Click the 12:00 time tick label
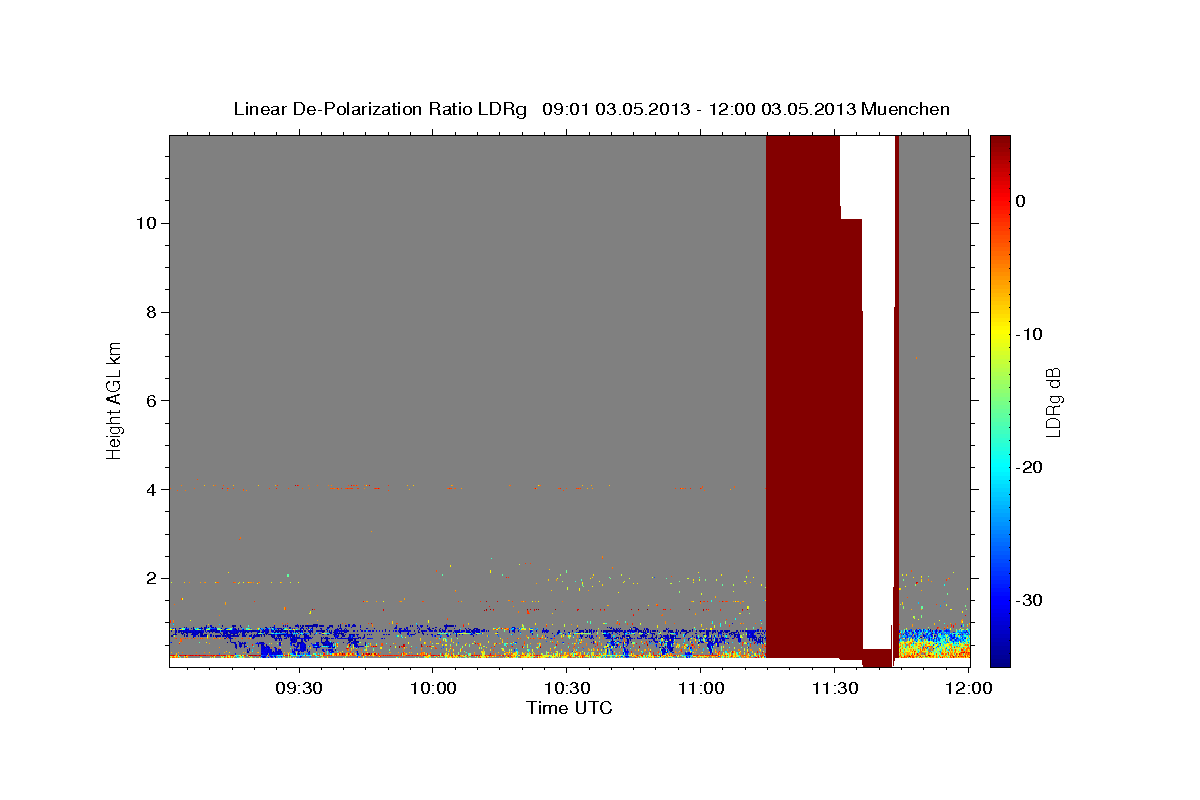1200x800 pixels. tap(967, 688)
